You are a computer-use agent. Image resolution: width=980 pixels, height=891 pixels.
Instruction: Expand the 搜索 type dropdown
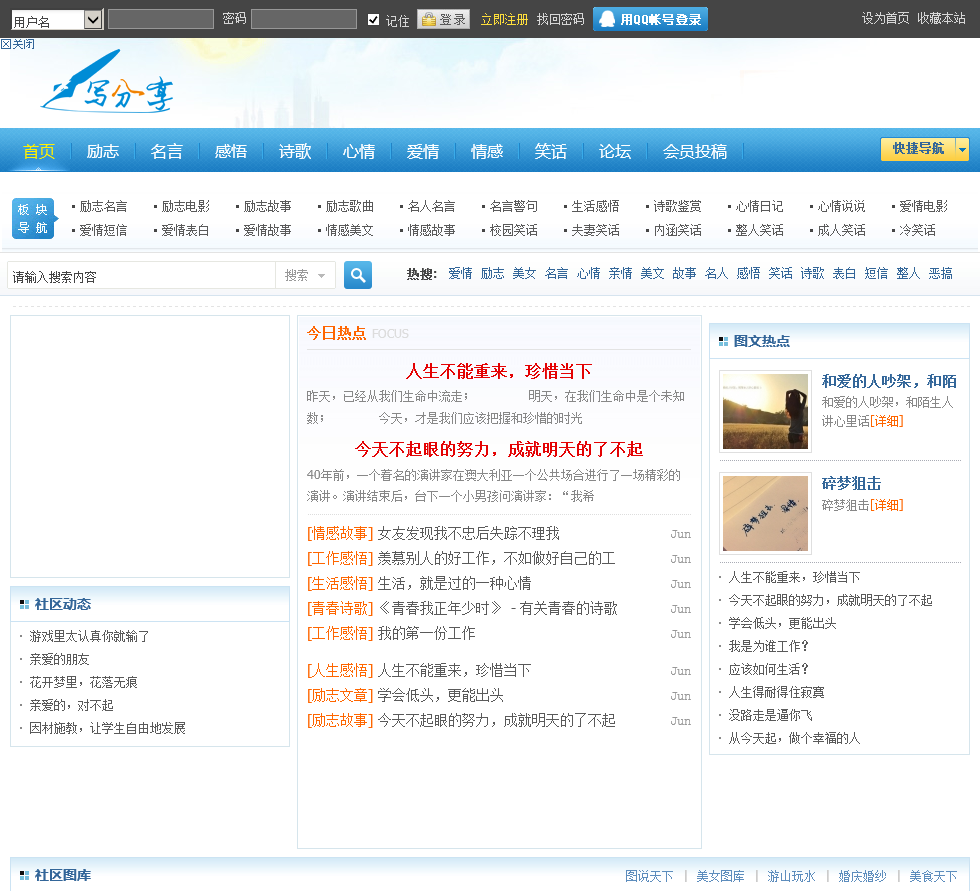click(x=305, y=275)
